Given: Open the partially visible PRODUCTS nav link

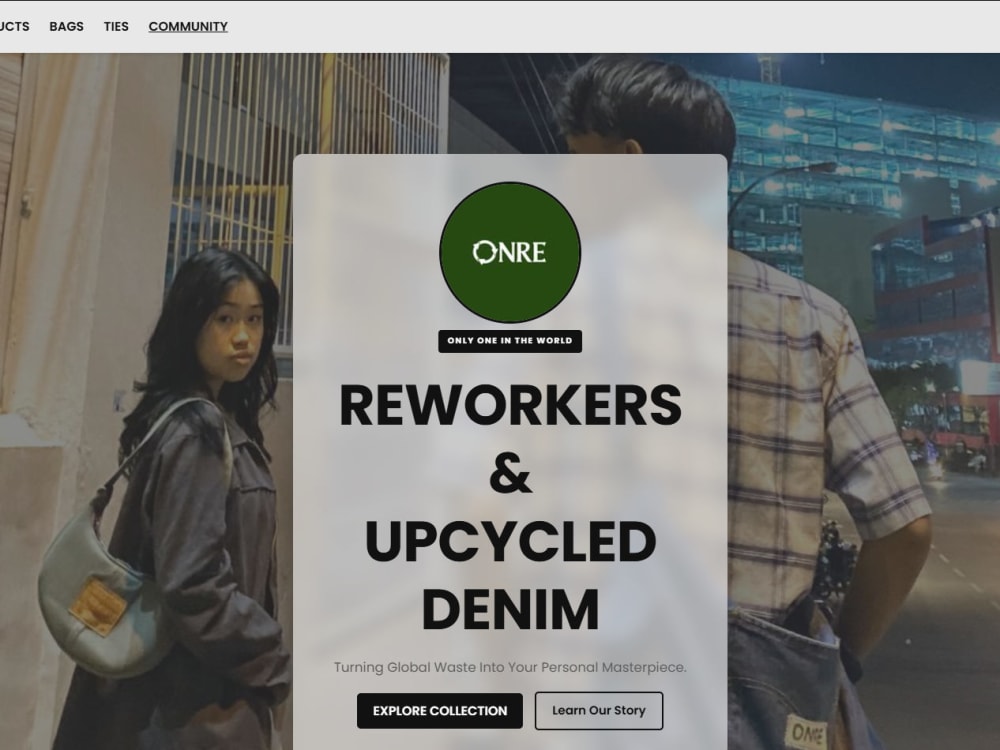Looking at the screenshot, I should click(x=14, y=26).
